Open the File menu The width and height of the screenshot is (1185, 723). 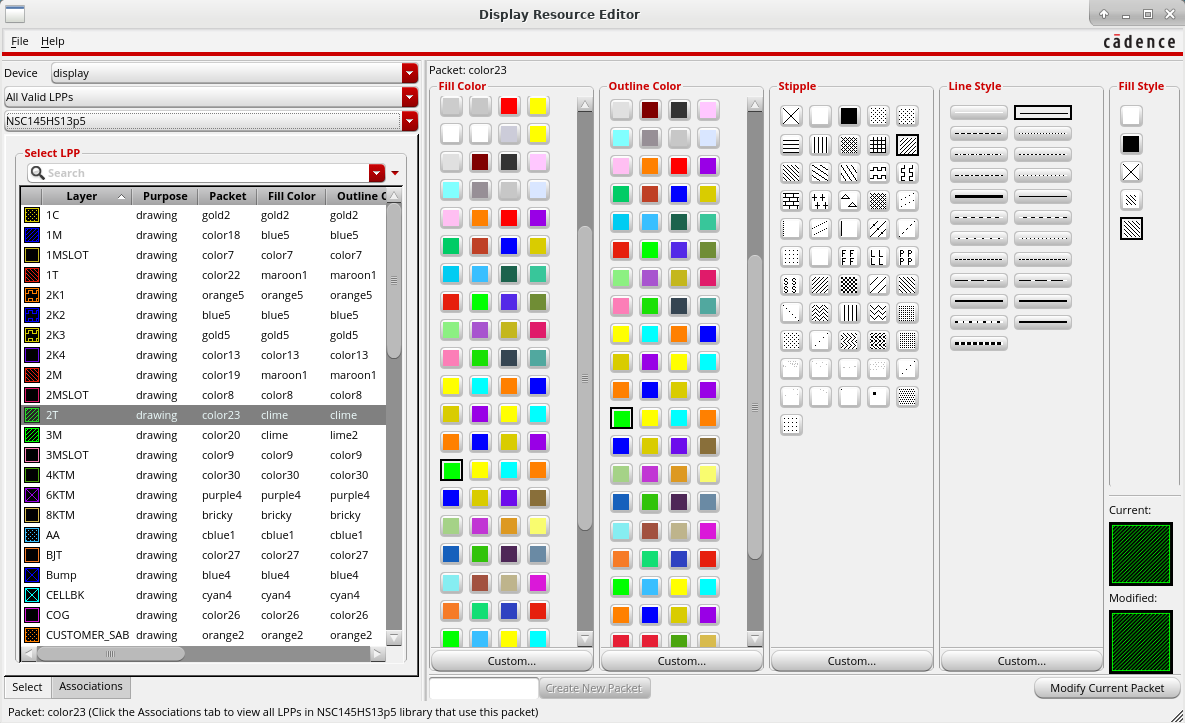click(19, 41)
